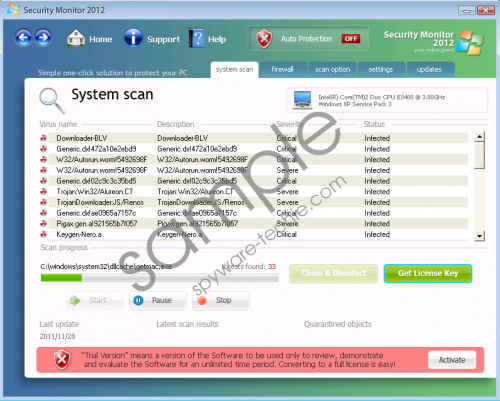500x401 pixels.
Task: Click the threat icon beside Generic.dx!ae0965a7157c
Action: [43, 213]
